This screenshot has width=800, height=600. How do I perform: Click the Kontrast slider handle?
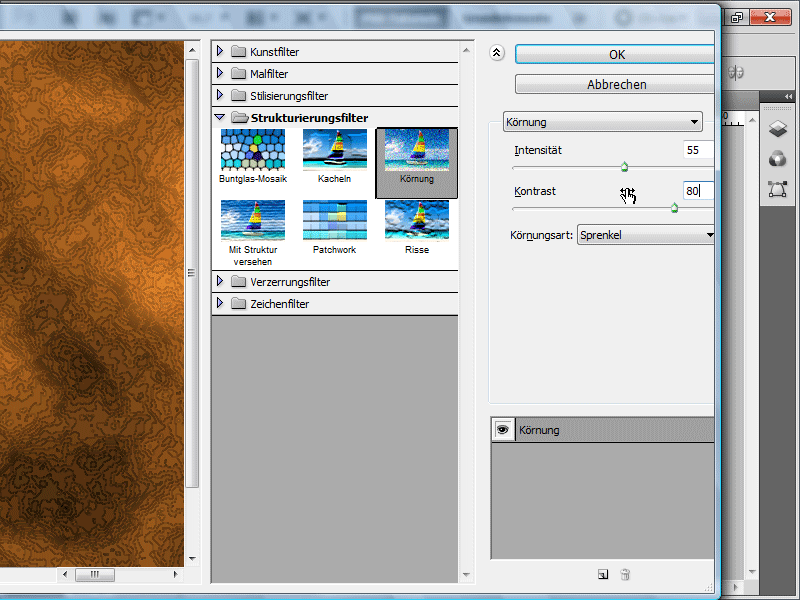pyautogui.click(x=674, y=208)
